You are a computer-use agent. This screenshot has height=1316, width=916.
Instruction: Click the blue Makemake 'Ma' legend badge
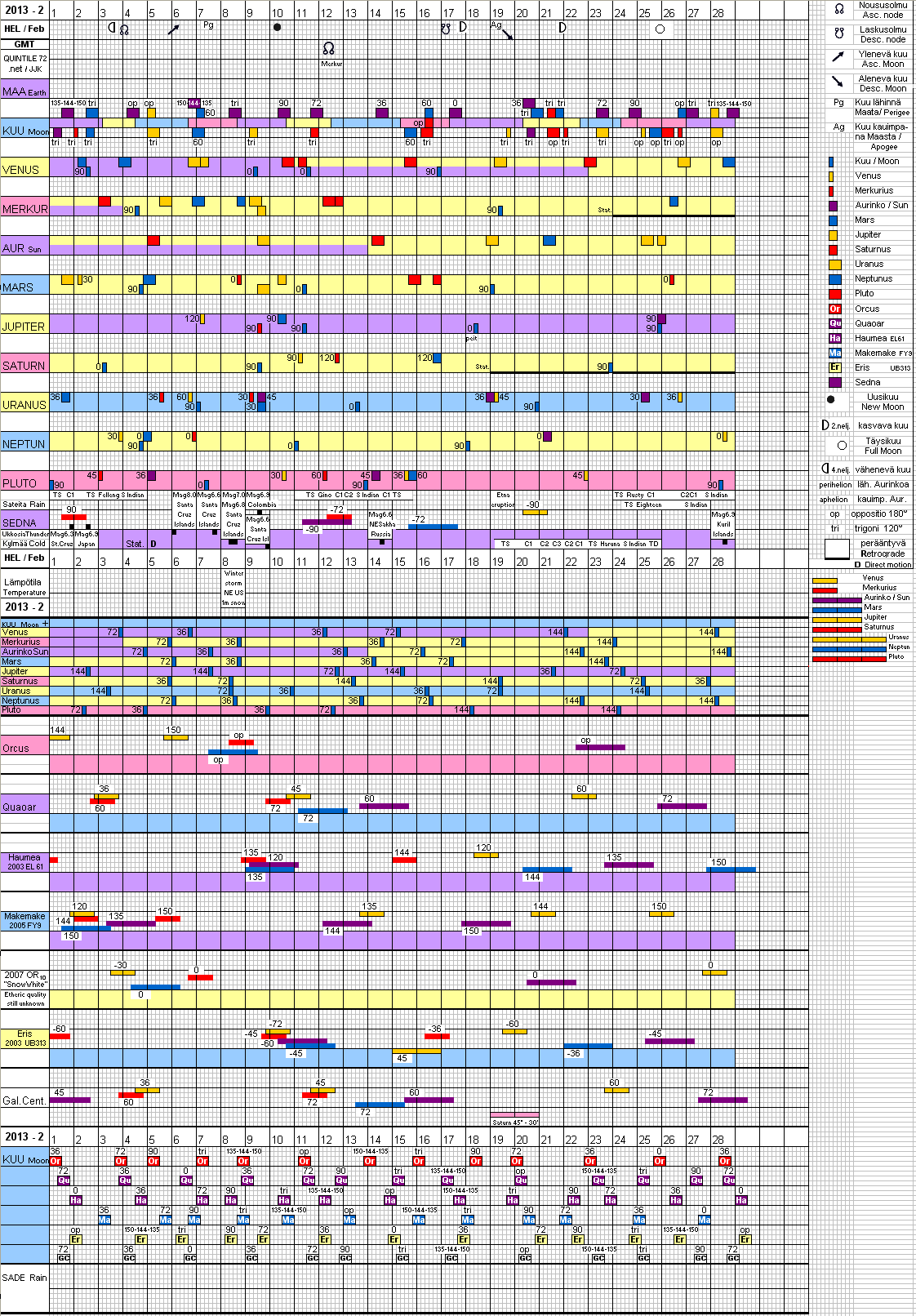(834, 353)
